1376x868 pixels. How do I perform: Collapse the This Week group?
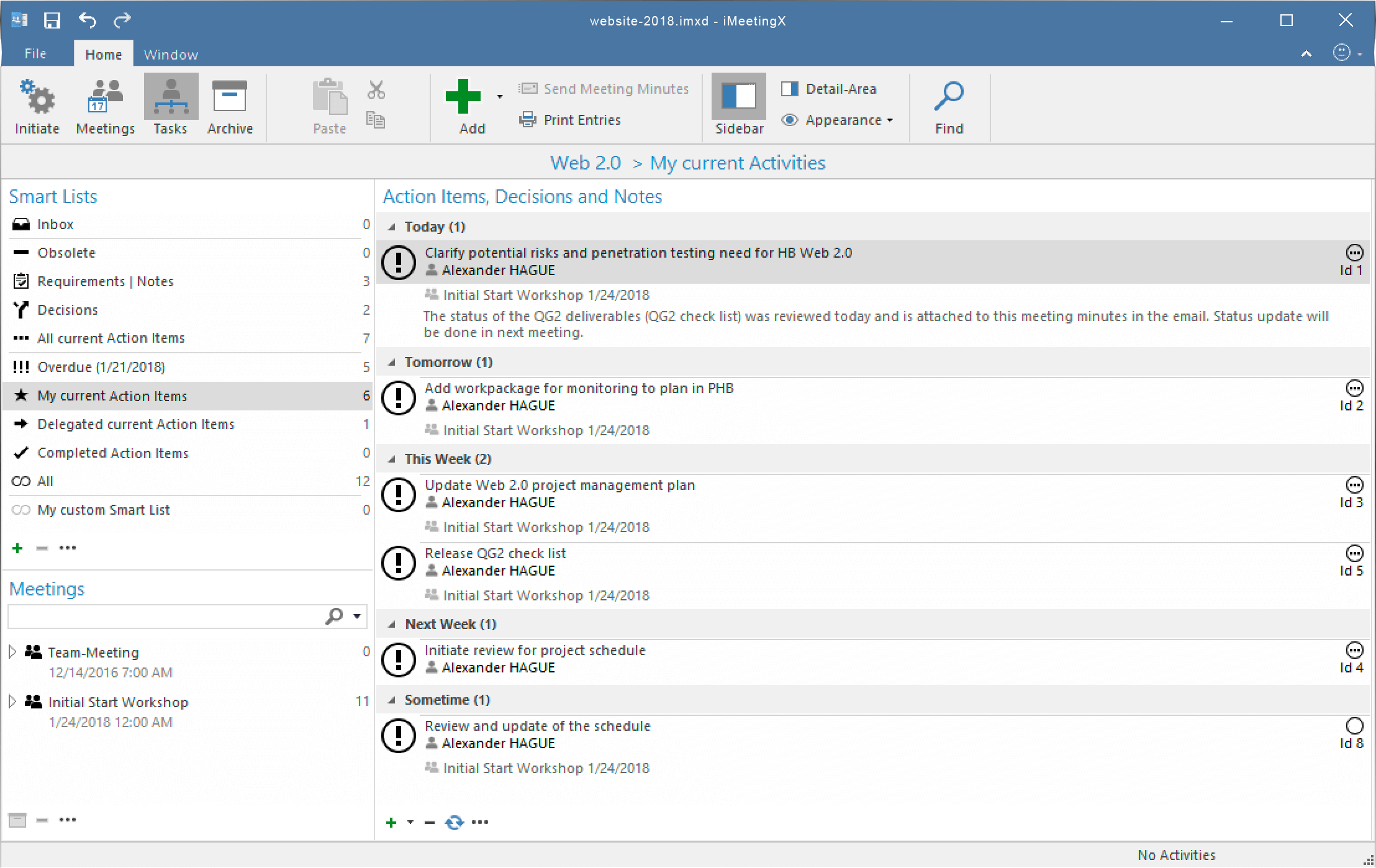[x=392, y=459]
